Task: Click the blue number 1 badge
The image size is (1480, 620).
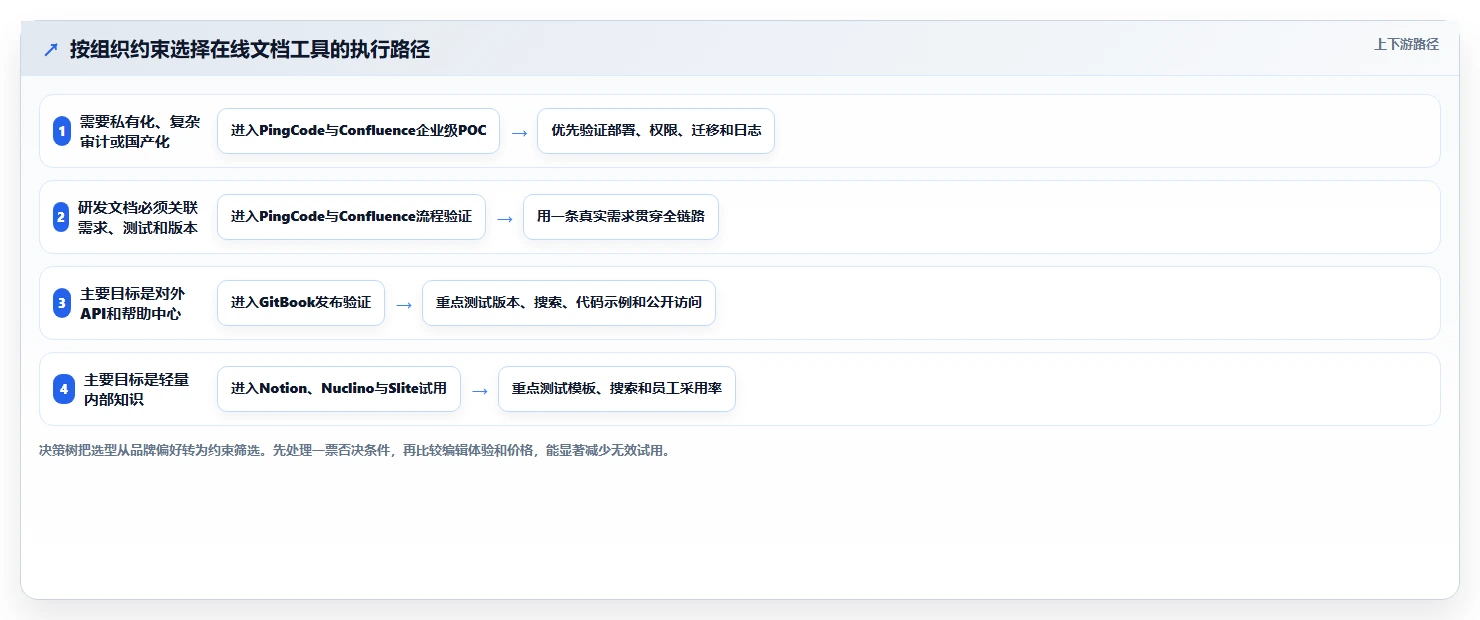Action: click(62, 131)
